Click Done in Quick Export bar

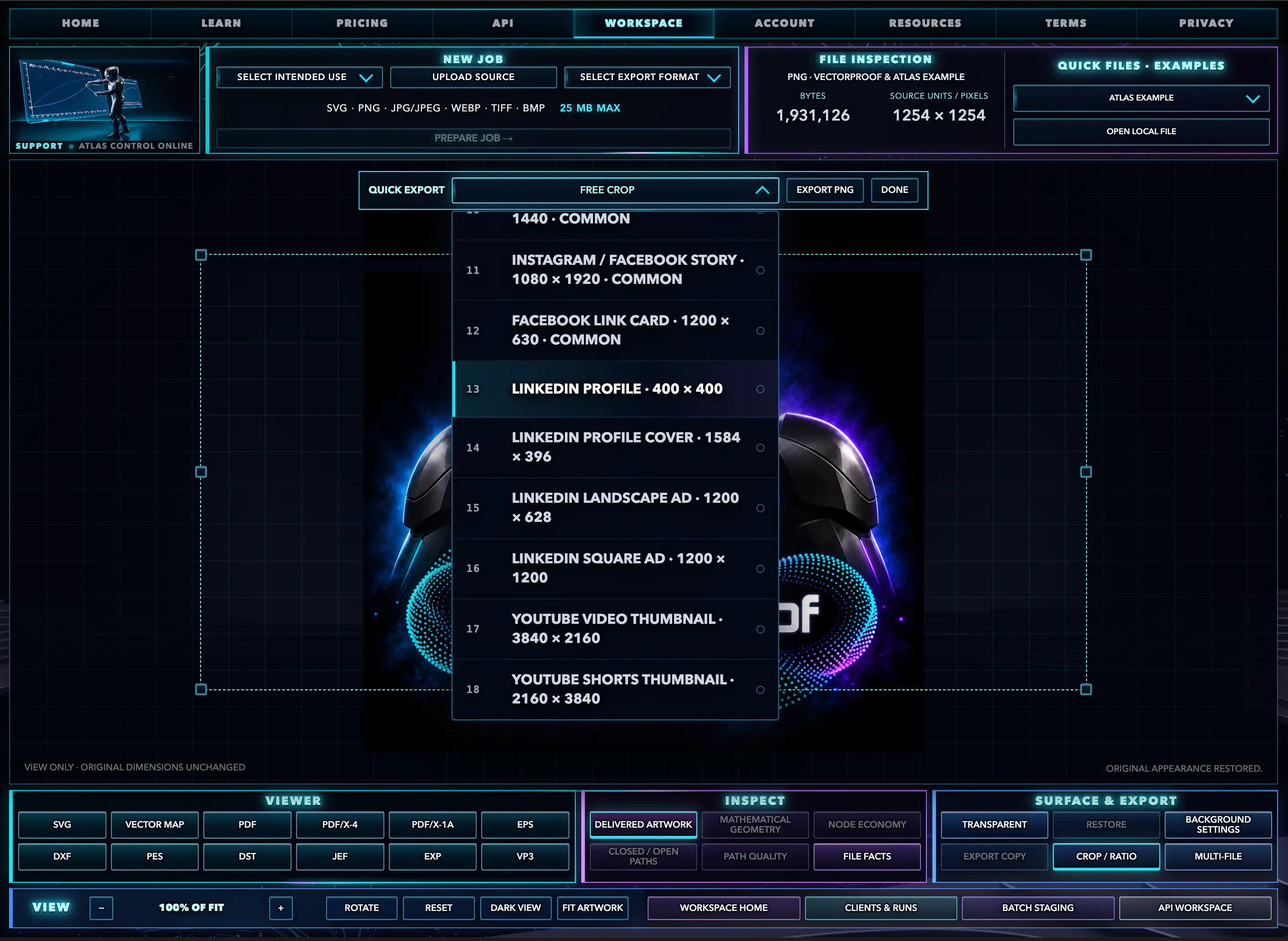[895, 190]
